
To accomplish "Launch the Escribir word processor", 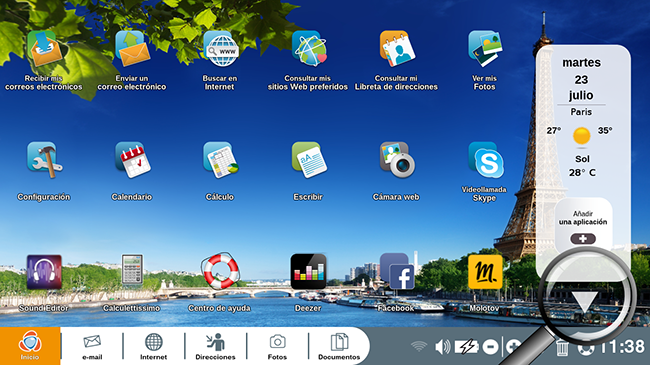I will pyautogui.click(x=309, y=160).
